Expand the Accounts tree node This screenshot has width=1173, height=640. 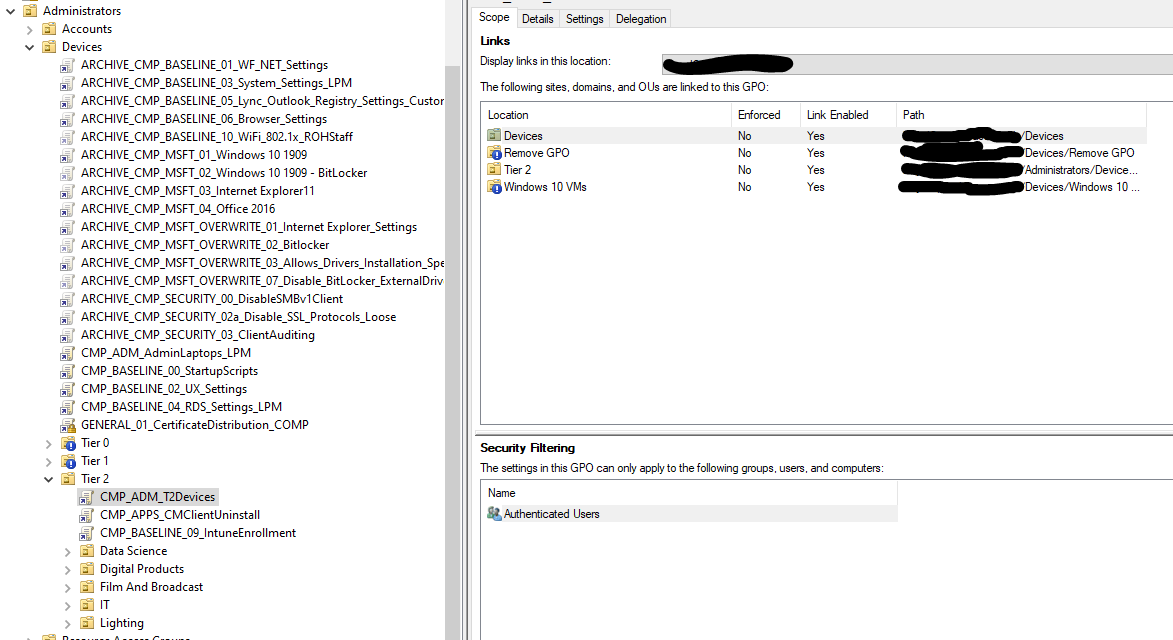[x=29, y=29]
